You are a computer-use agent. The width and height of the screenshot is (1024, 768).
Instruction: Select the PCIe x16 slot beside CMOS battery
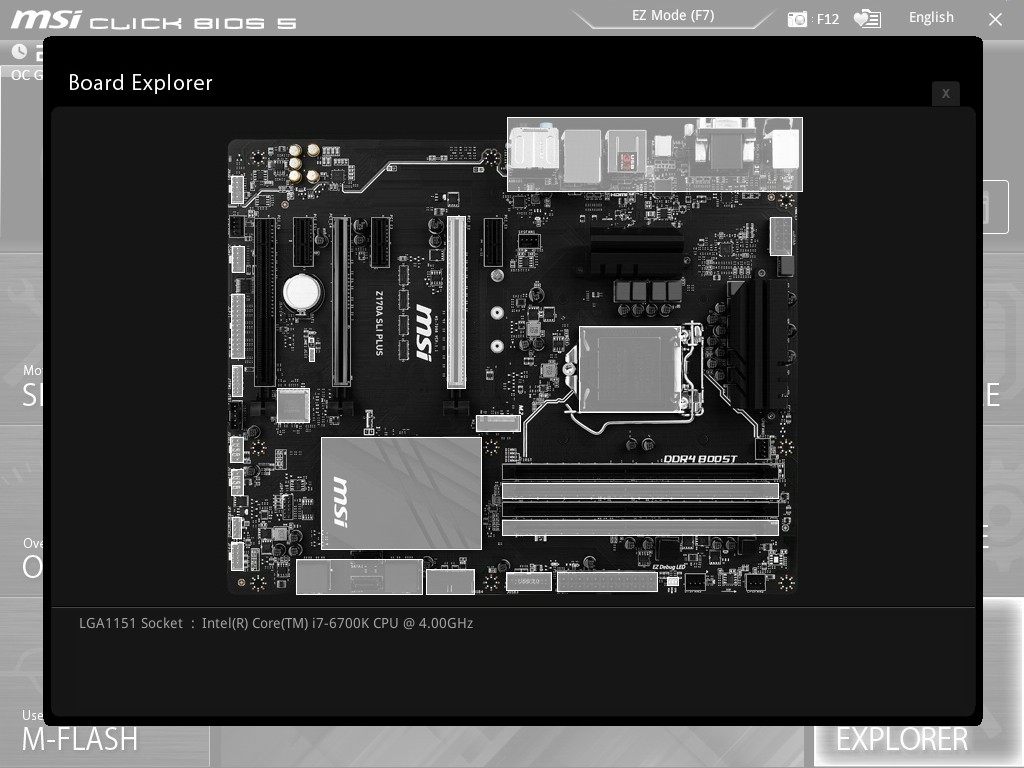coord(341,302)
